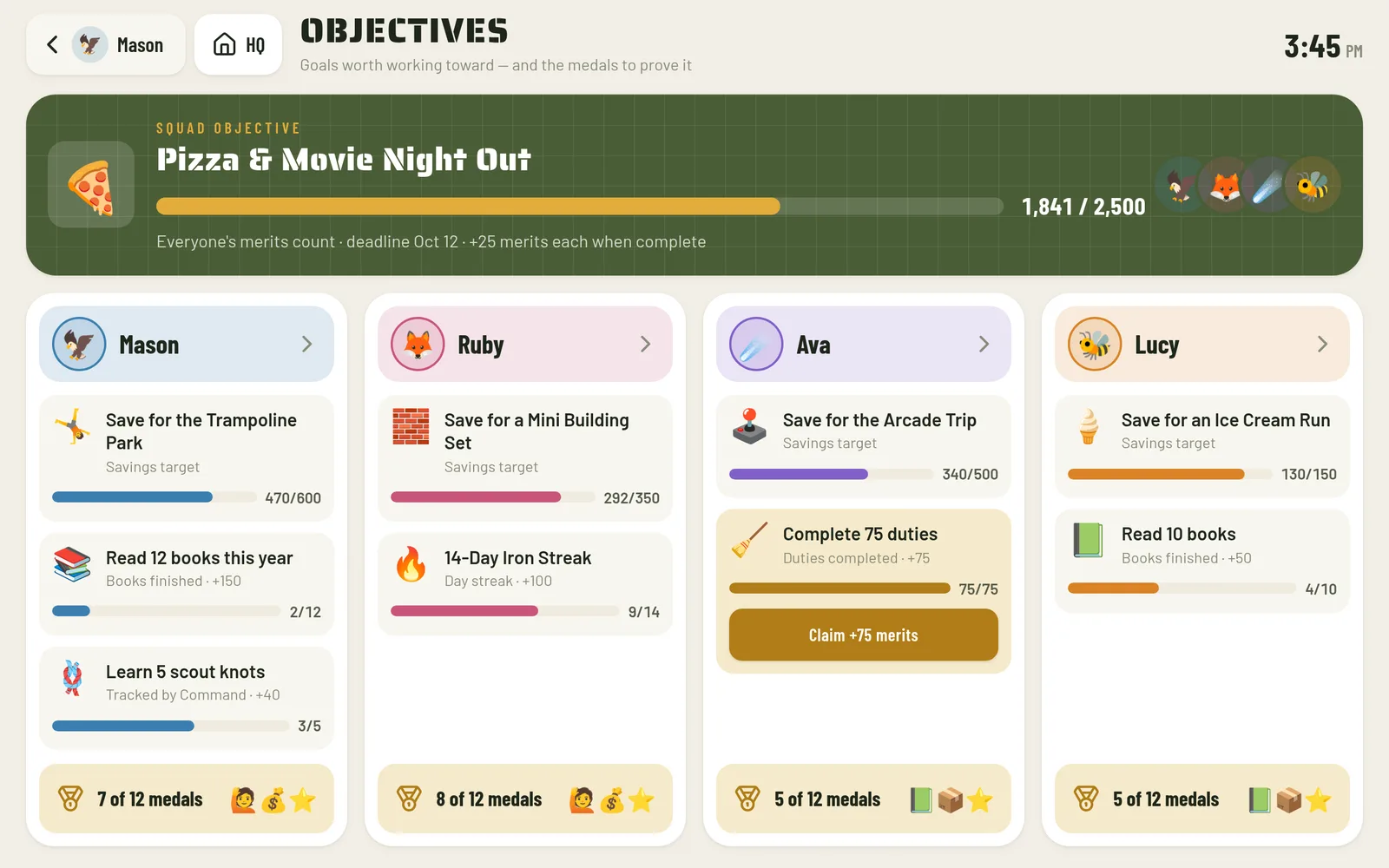1389x868 pixels.
Task: Click the Save for the Trampoline Park title
Action: pos(201,431)
